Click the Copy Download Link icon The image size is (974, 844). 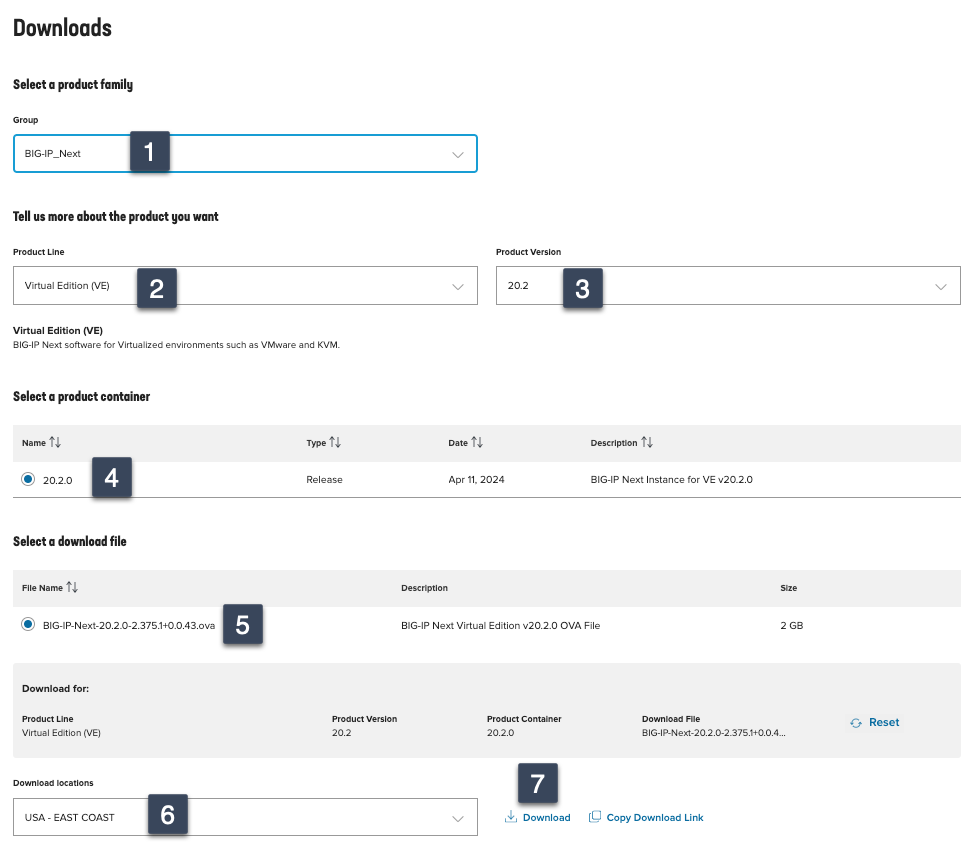coord(595,817)
